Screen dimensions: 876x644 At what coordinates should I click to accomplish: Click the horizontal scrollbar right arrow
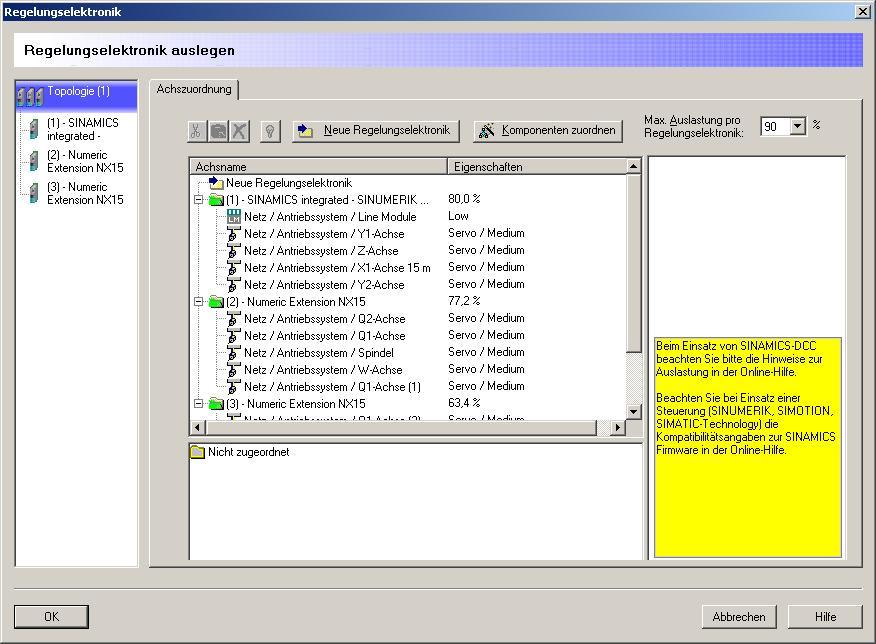coord(617,427)
